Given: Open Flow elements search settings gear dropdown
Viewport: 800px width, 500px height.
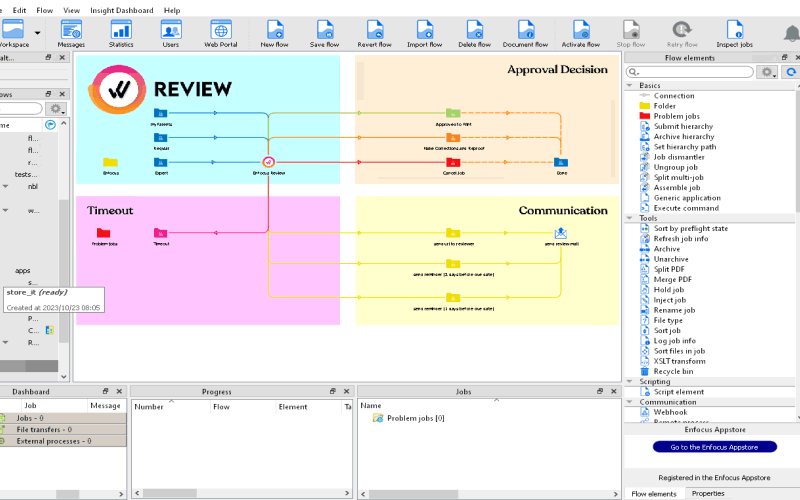Looking at the screenshot, I should pos(767,72).
